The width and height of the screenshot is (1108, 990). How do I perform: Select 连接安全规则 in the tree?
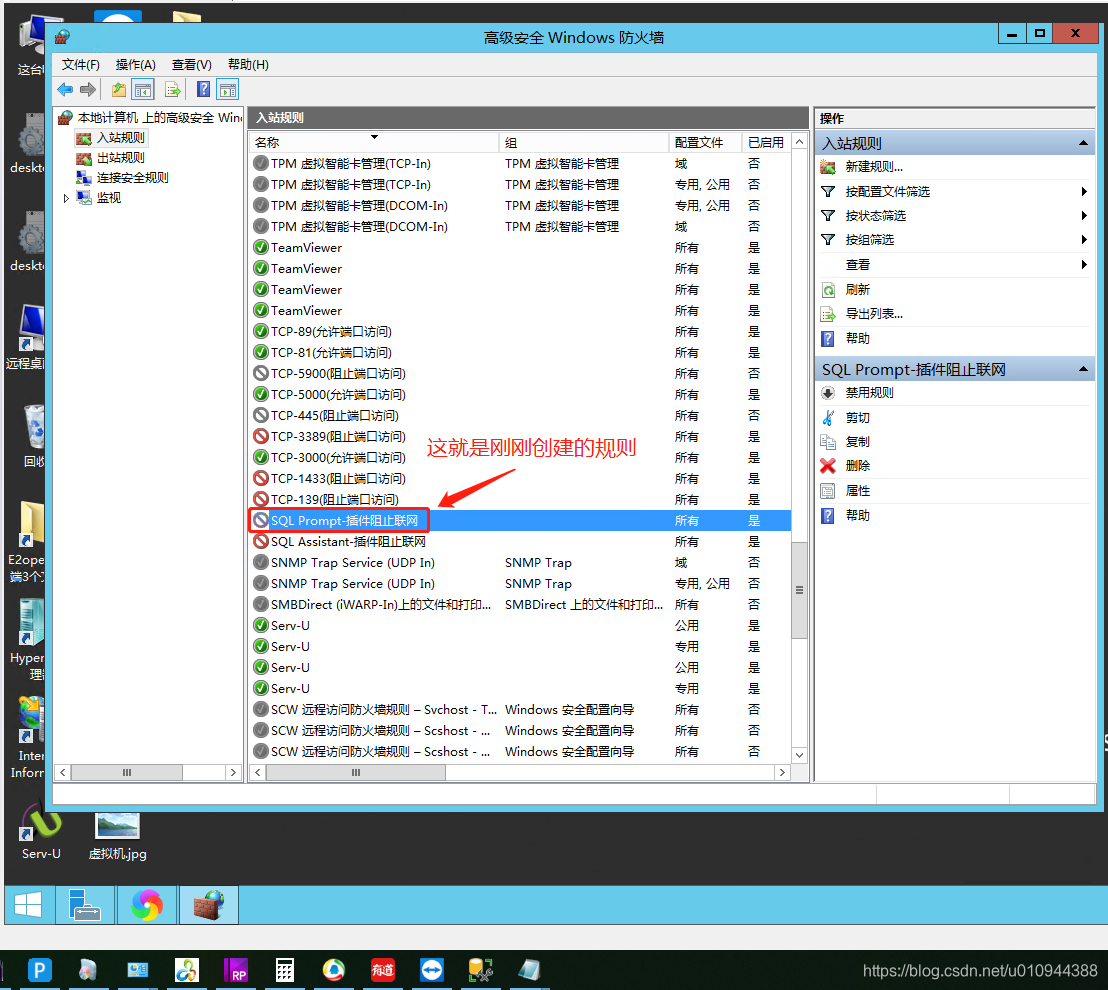133,177
